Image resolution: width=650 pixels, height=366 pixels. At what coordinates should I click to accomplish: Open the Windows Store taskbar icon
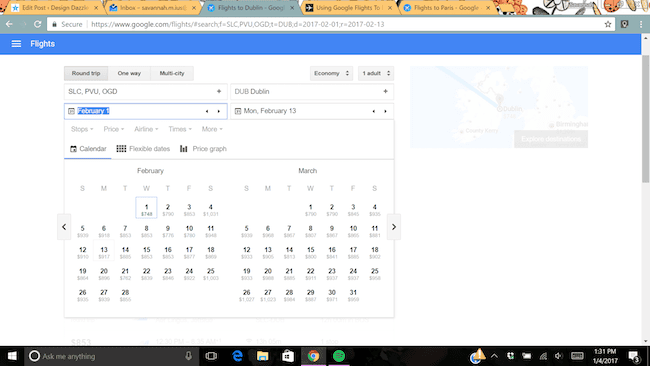point(288,356)
